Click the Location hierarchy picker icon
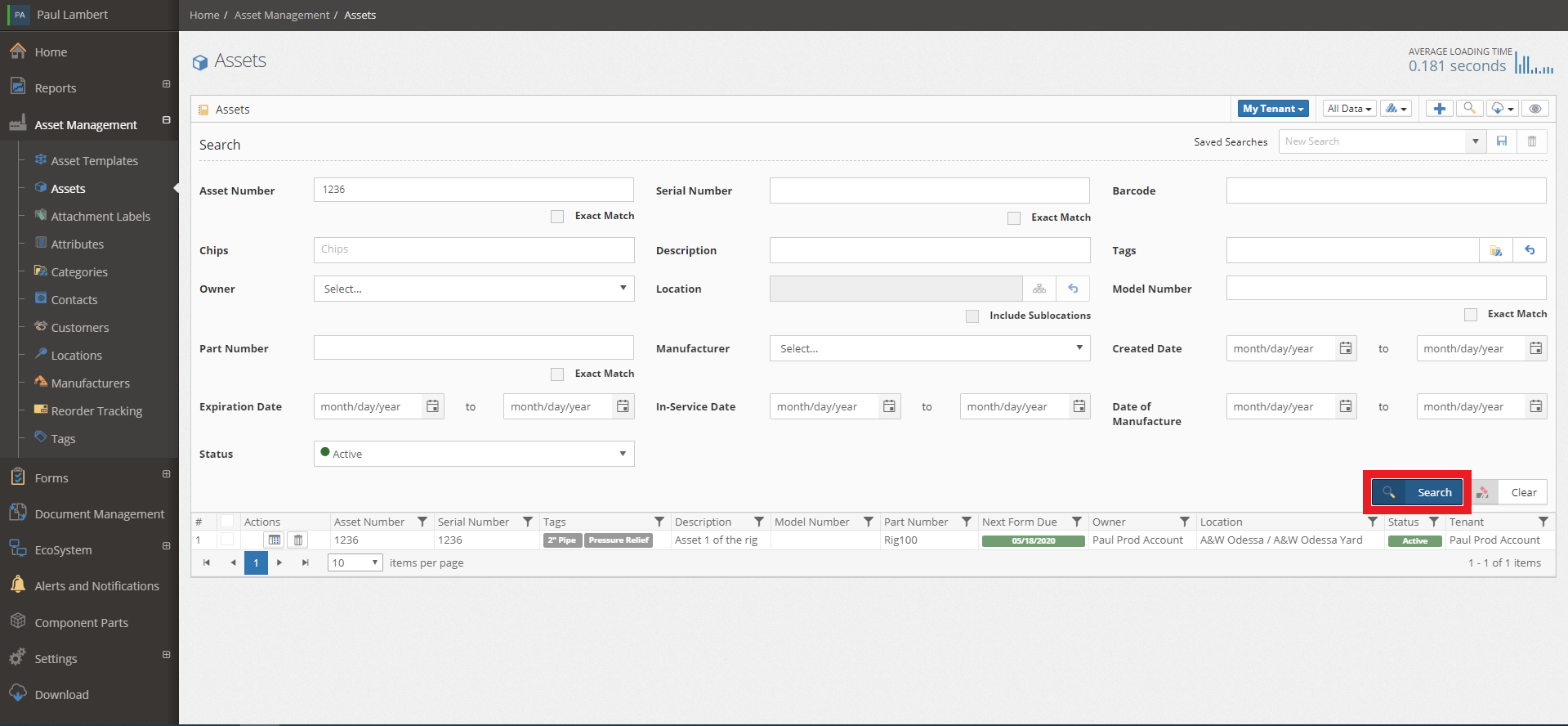1568x726 pixels. coord(1039,289)
